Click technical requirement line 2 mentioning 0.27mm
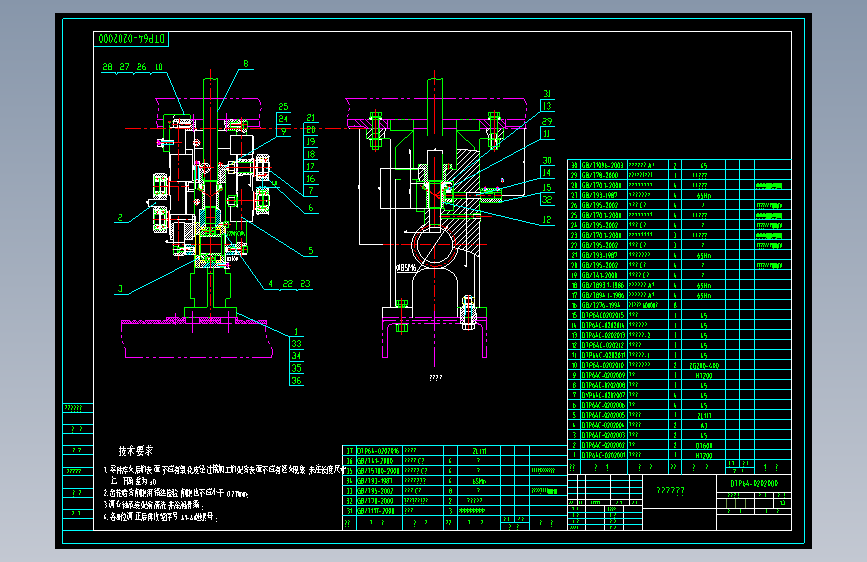 [176, 493]
